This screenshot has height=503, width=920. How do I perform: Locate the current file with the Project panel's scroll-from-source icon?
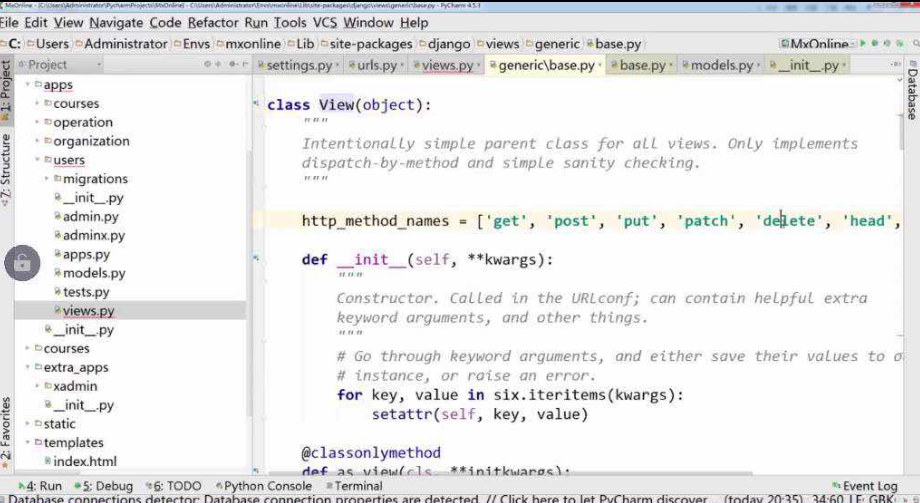(x=208, y=64)
